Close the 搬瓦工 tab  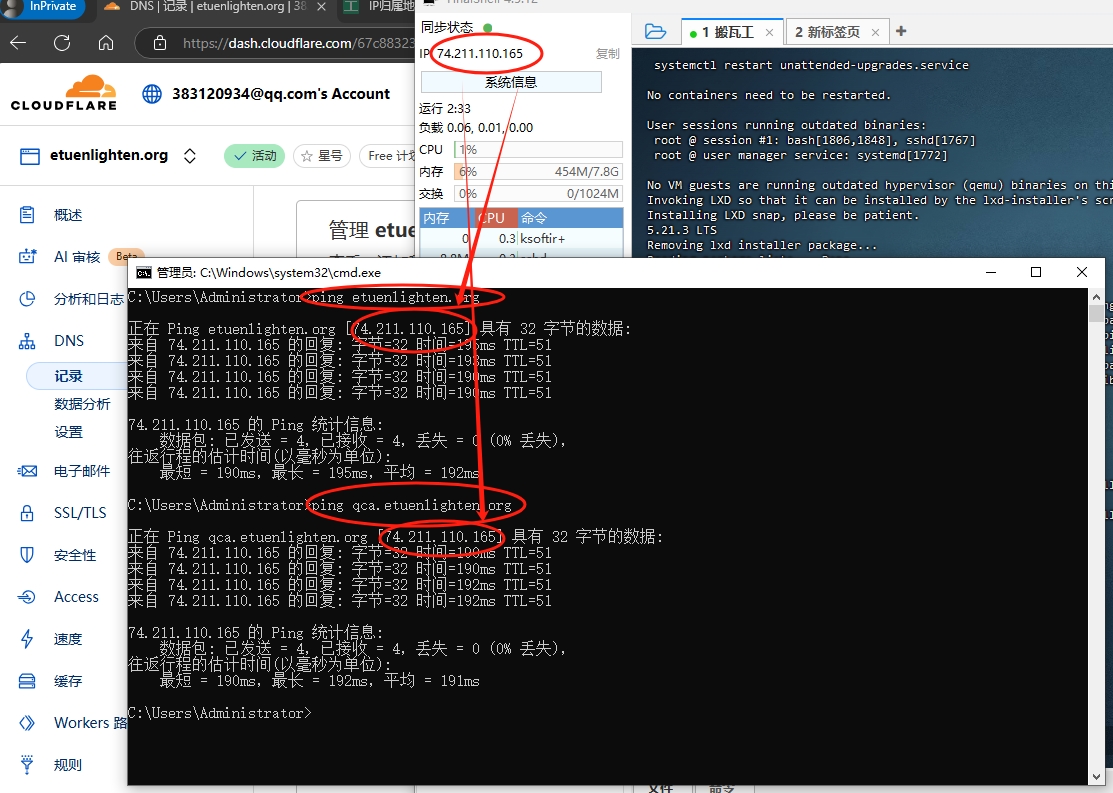769,32
